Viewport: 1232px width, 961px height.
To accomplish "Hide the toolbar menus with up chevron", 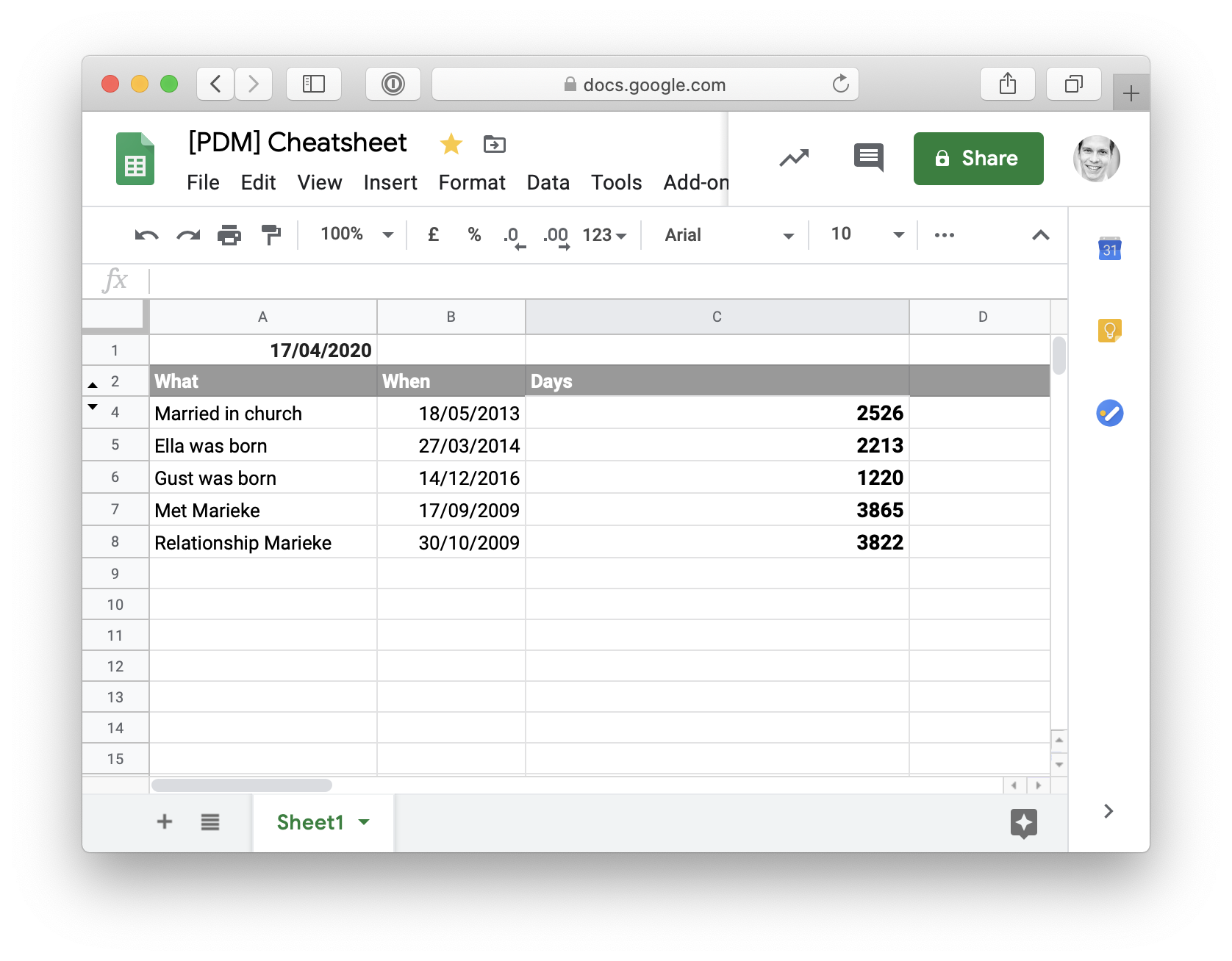I will click(1040, 235).
